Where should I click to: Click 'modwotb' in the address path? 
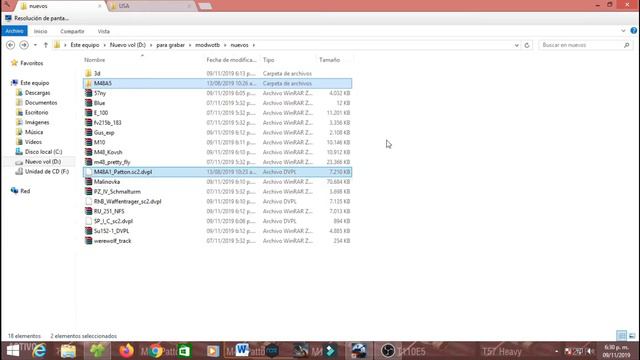(x=207, y=45)
